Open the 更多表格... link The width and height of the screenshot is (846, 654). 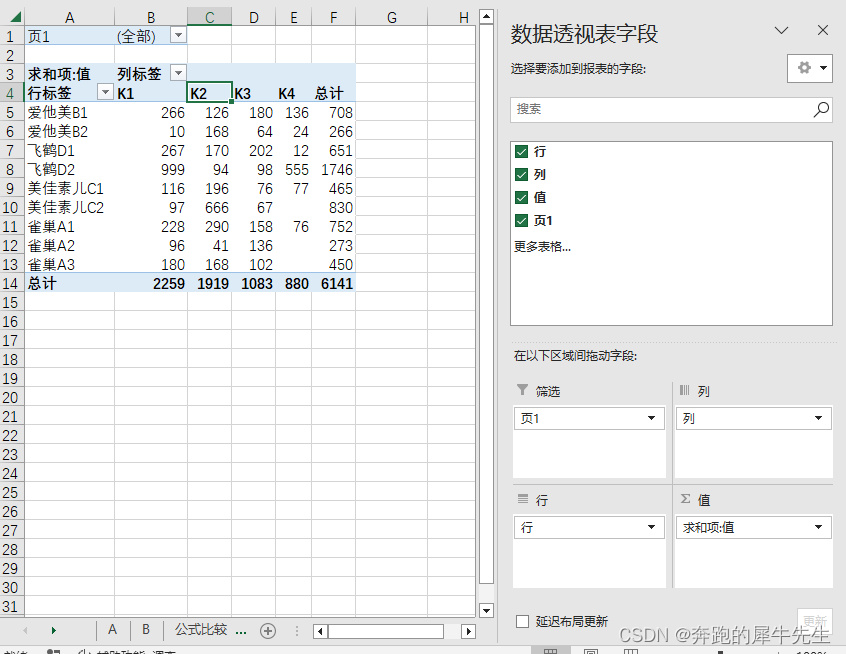[542, 247]
